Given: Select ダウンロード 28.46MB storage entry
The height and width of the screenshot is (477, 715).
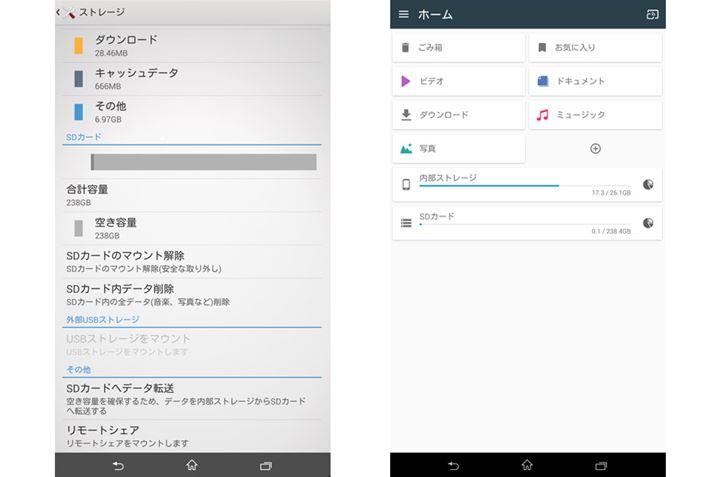Looking at the screenshot, I should [192, 46].
